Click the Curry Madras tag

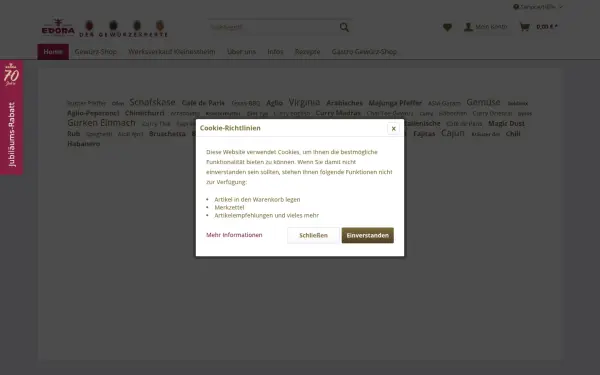pyautogui.click(x=338, y=113)
